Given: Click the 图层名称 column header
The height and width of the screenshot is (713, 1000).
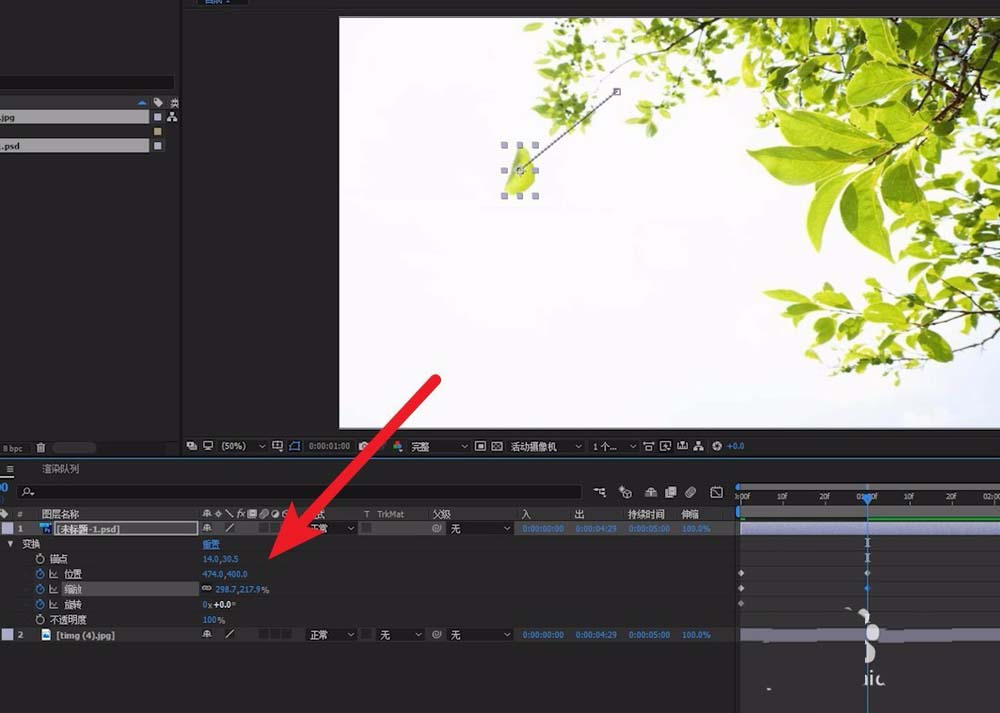Looking at the screenshot, I should [x=60, y=514].
